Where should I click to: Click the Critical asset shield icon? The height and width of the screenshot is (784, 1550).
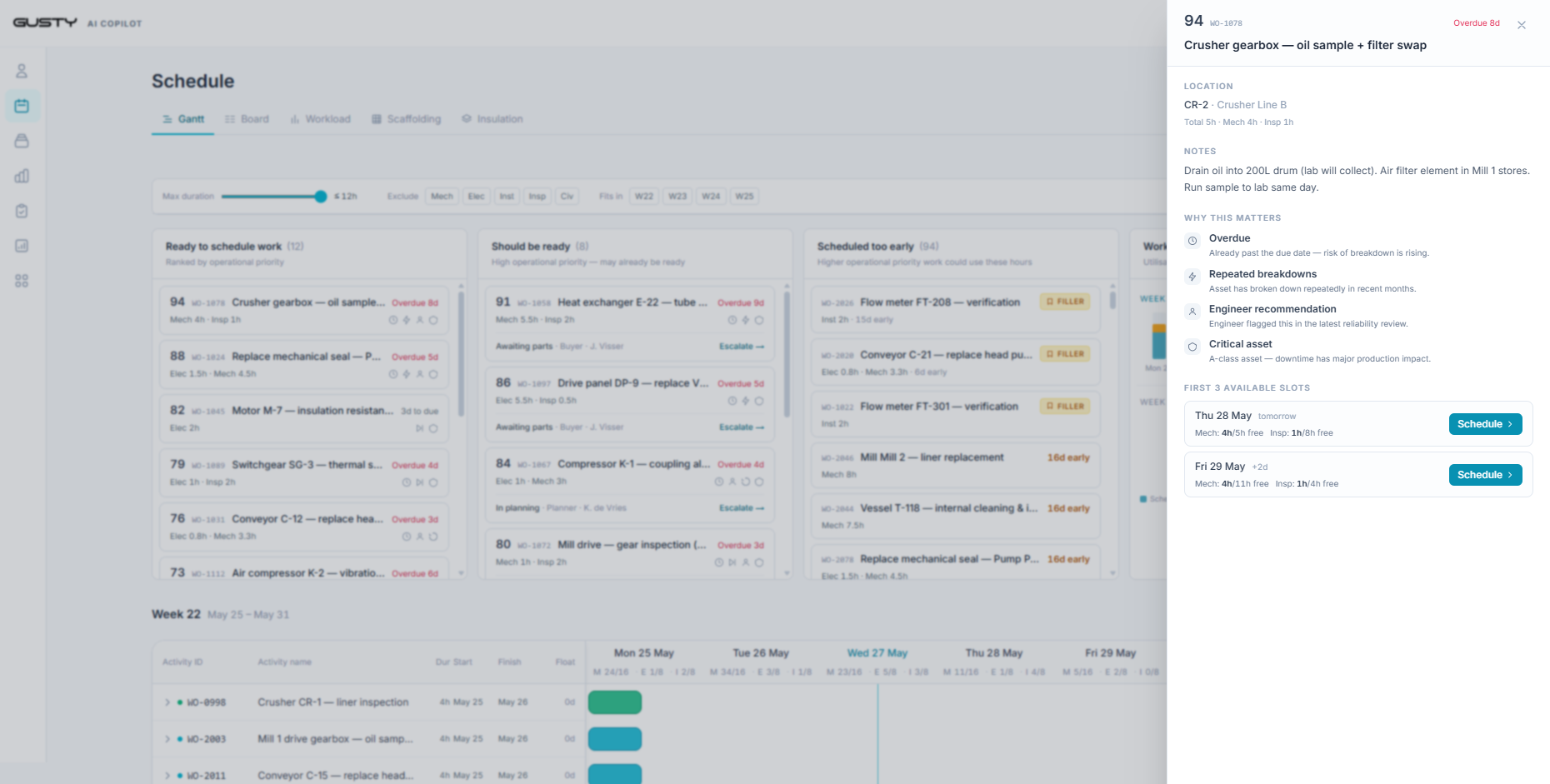[1192, 347]
